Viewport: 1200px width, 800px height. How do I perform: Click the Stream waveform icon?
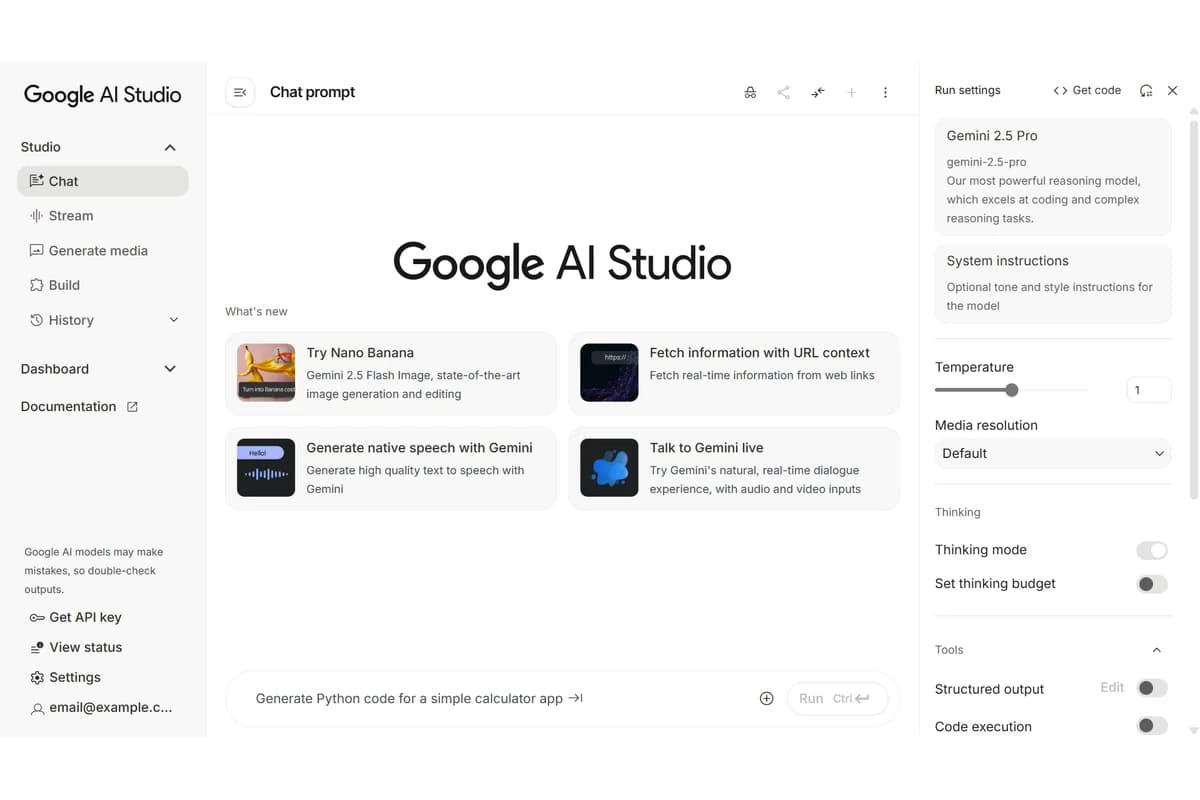point(36,215)
